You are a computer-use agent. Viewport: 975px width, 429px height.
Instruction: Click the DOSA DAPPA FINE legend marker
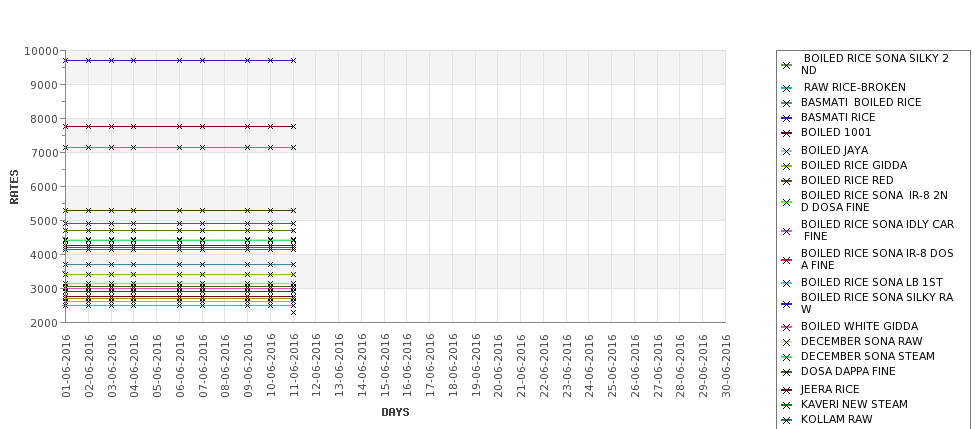tap(787, 372)
